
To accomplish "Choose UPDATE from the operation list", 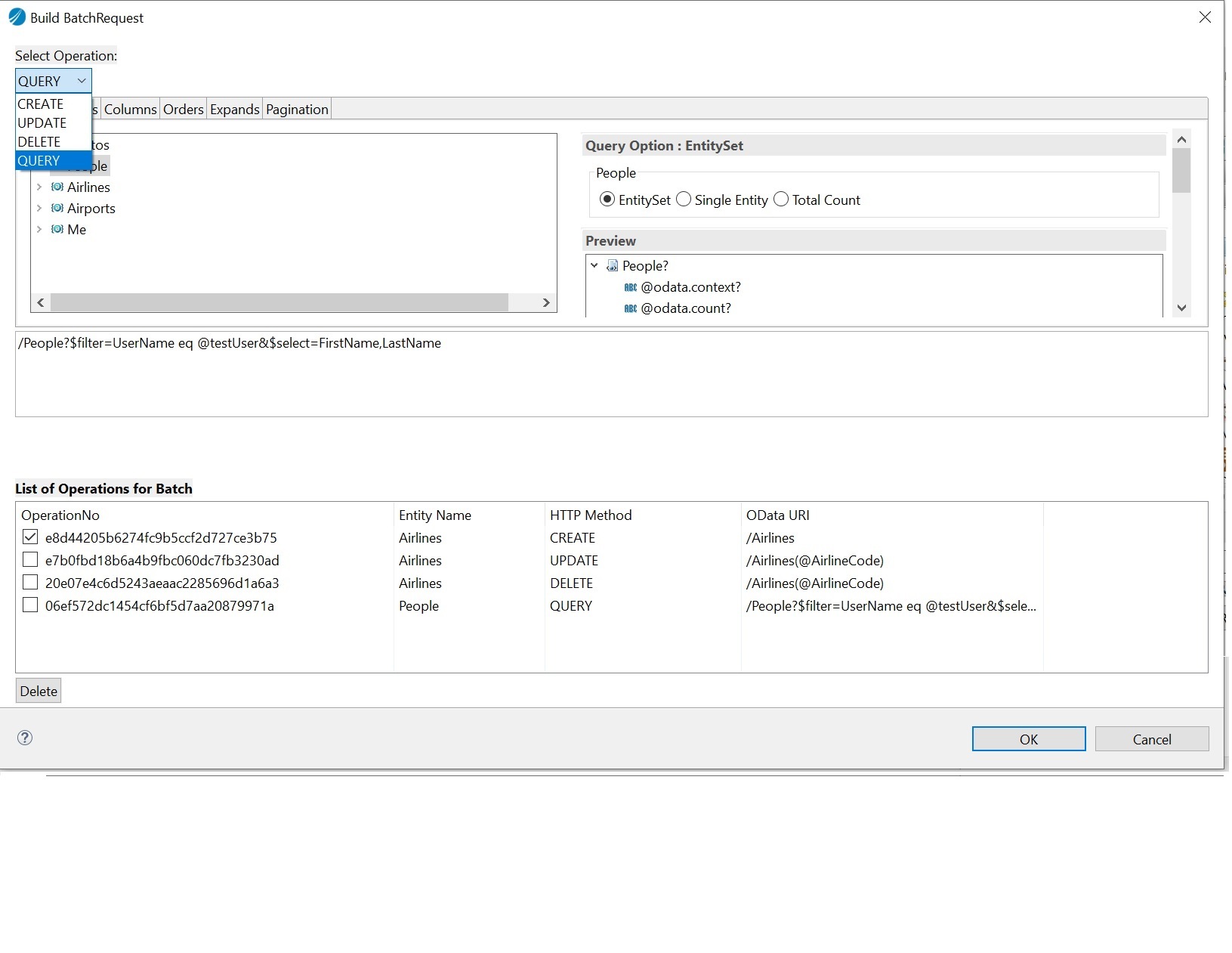I will pyautogui.click(x=53, y=123).
